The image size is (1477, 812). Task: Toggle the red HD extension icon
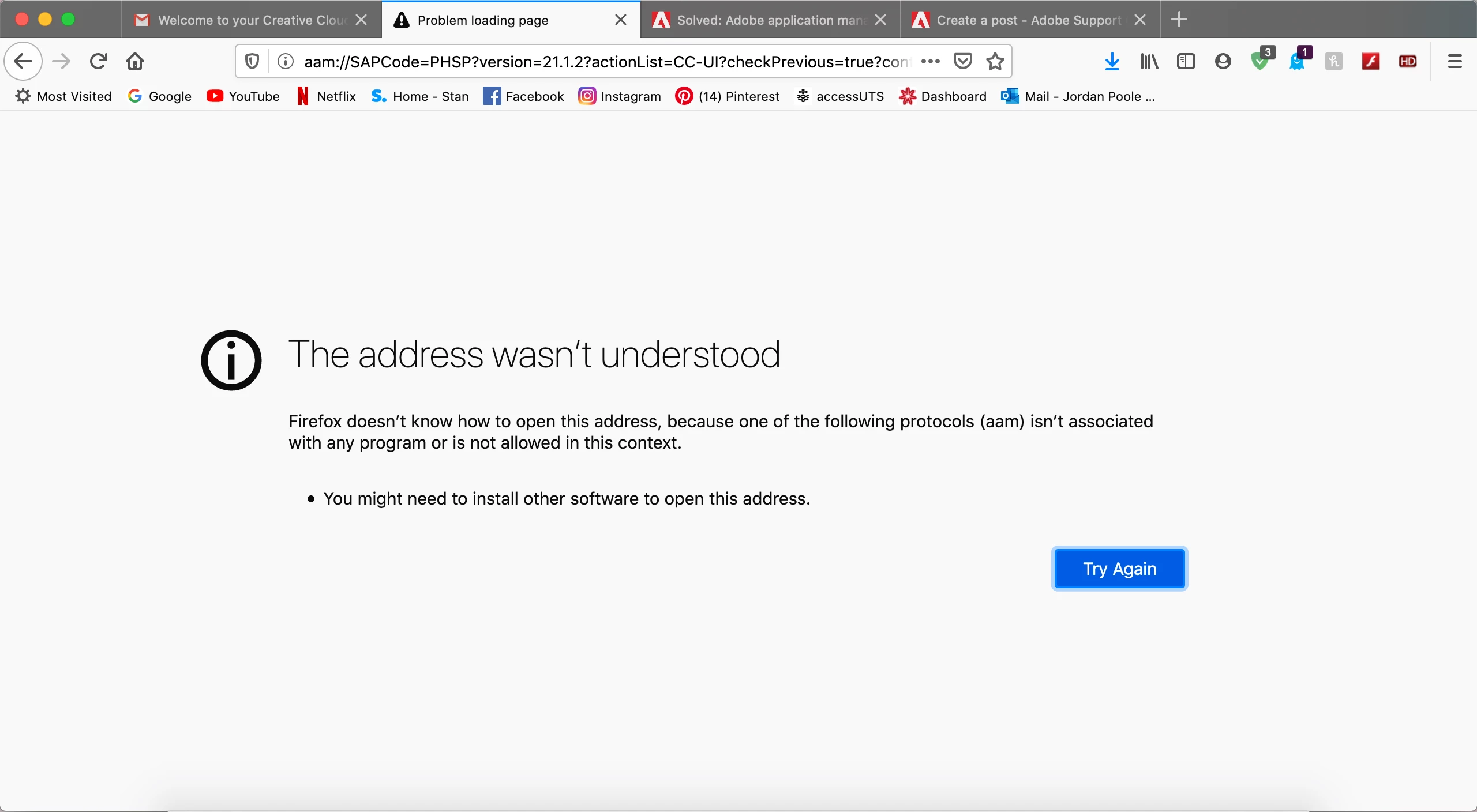pyautogui.click(x=1407, y=61)
